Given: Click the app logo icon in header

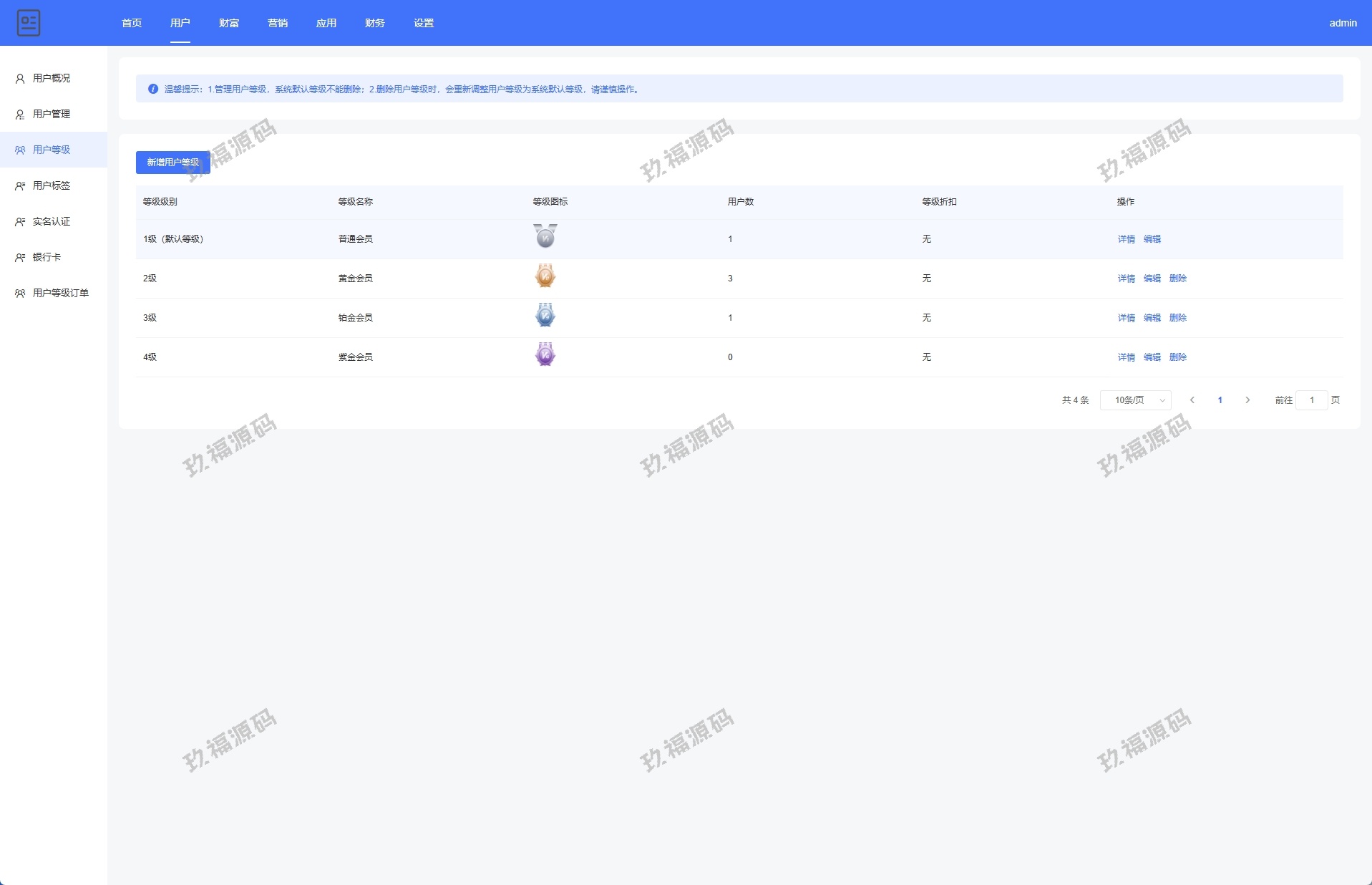Looking at the screenshot, I should tap(29, 23).
